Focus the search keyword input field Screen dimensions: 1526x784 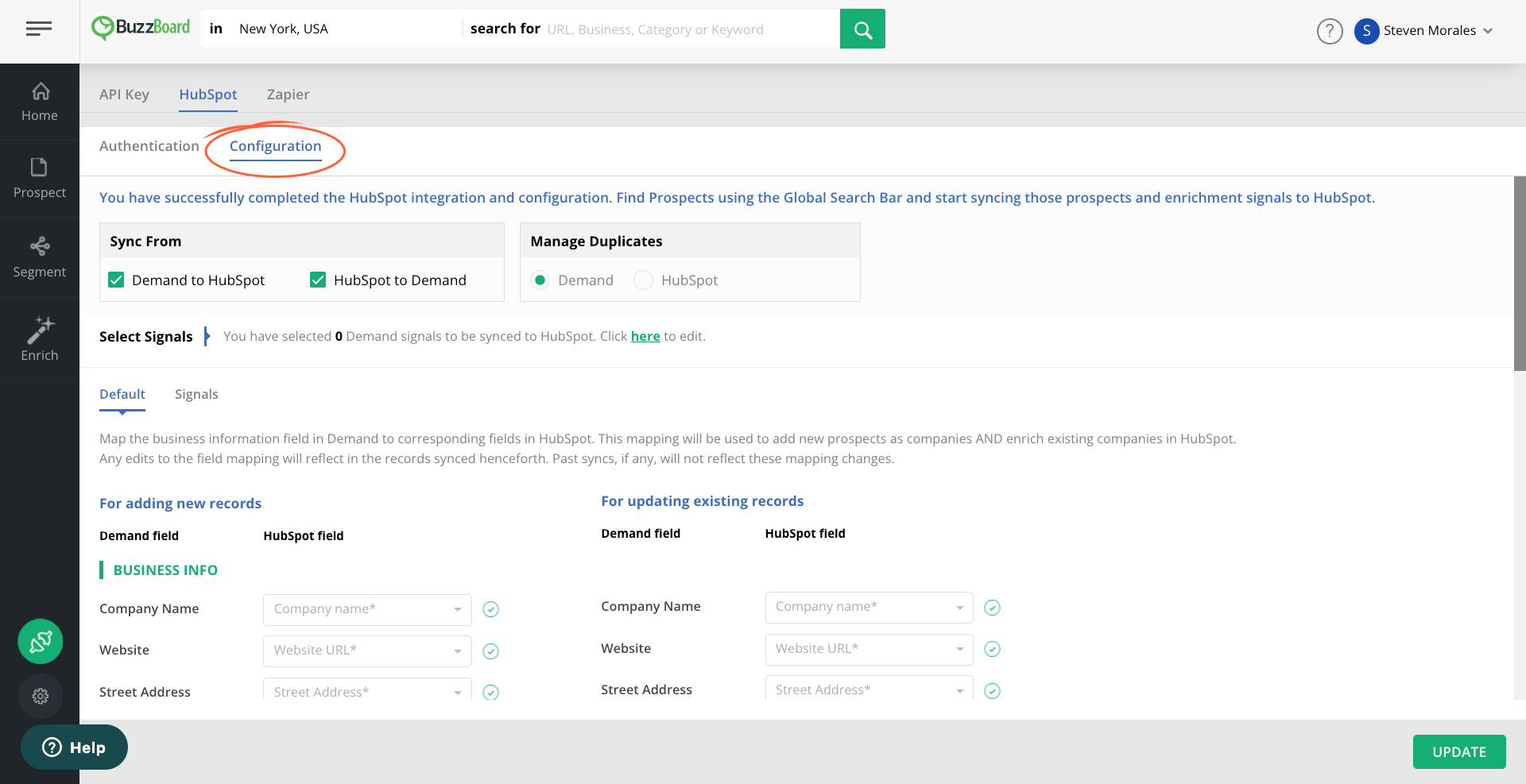pos(690,29)
